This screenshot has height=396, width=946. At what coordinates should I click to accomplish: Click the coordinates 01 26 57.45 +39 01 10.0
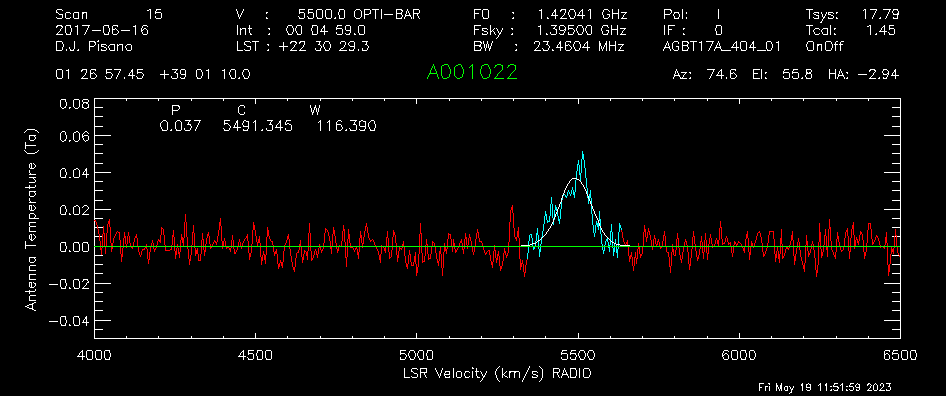click(x=153, y=74)
